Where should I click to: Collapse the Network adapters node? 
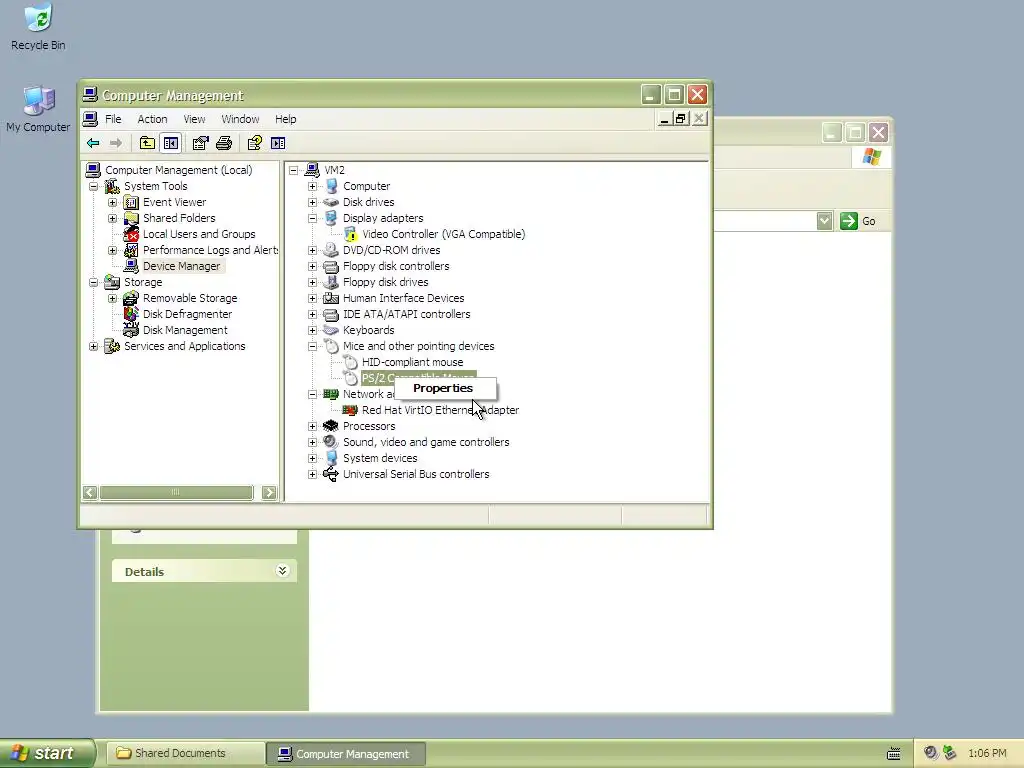point(312,394)
